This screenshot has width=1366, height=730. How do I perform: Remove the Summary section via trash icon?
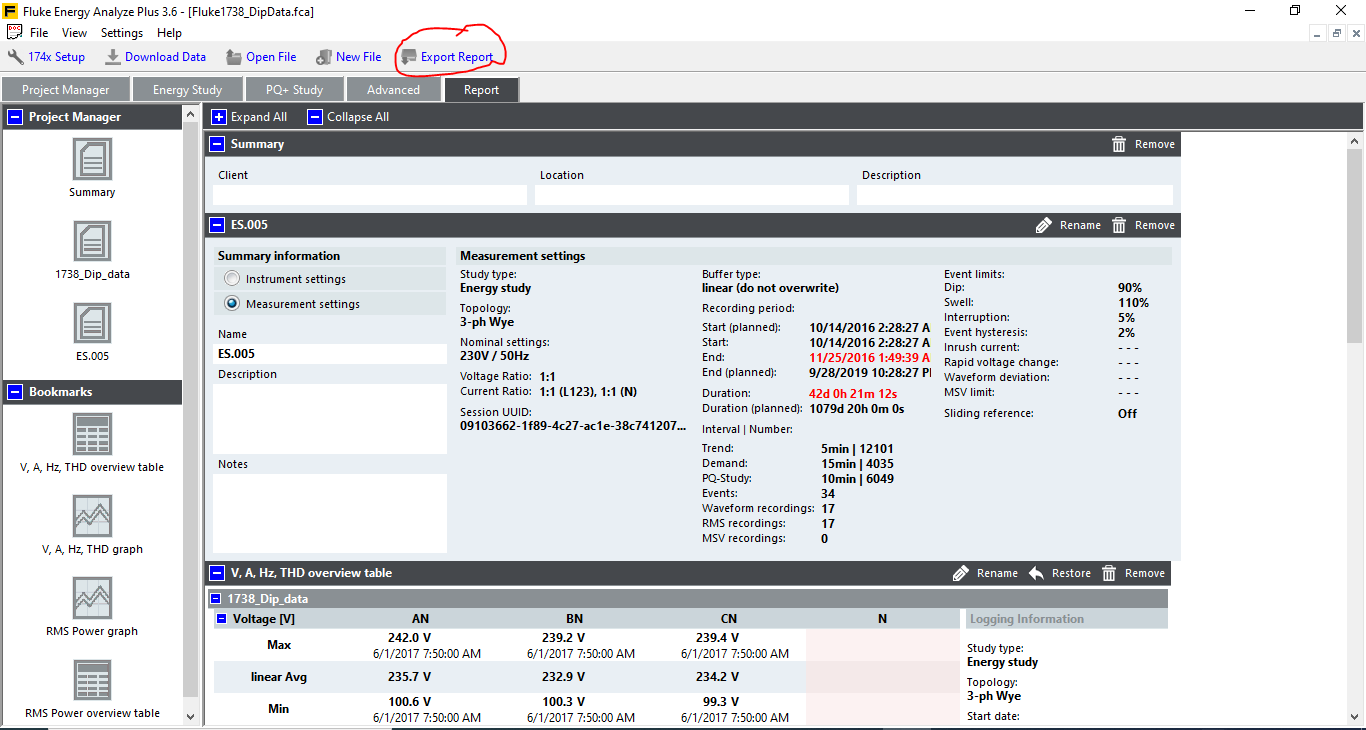click(x=1119, y=144)
